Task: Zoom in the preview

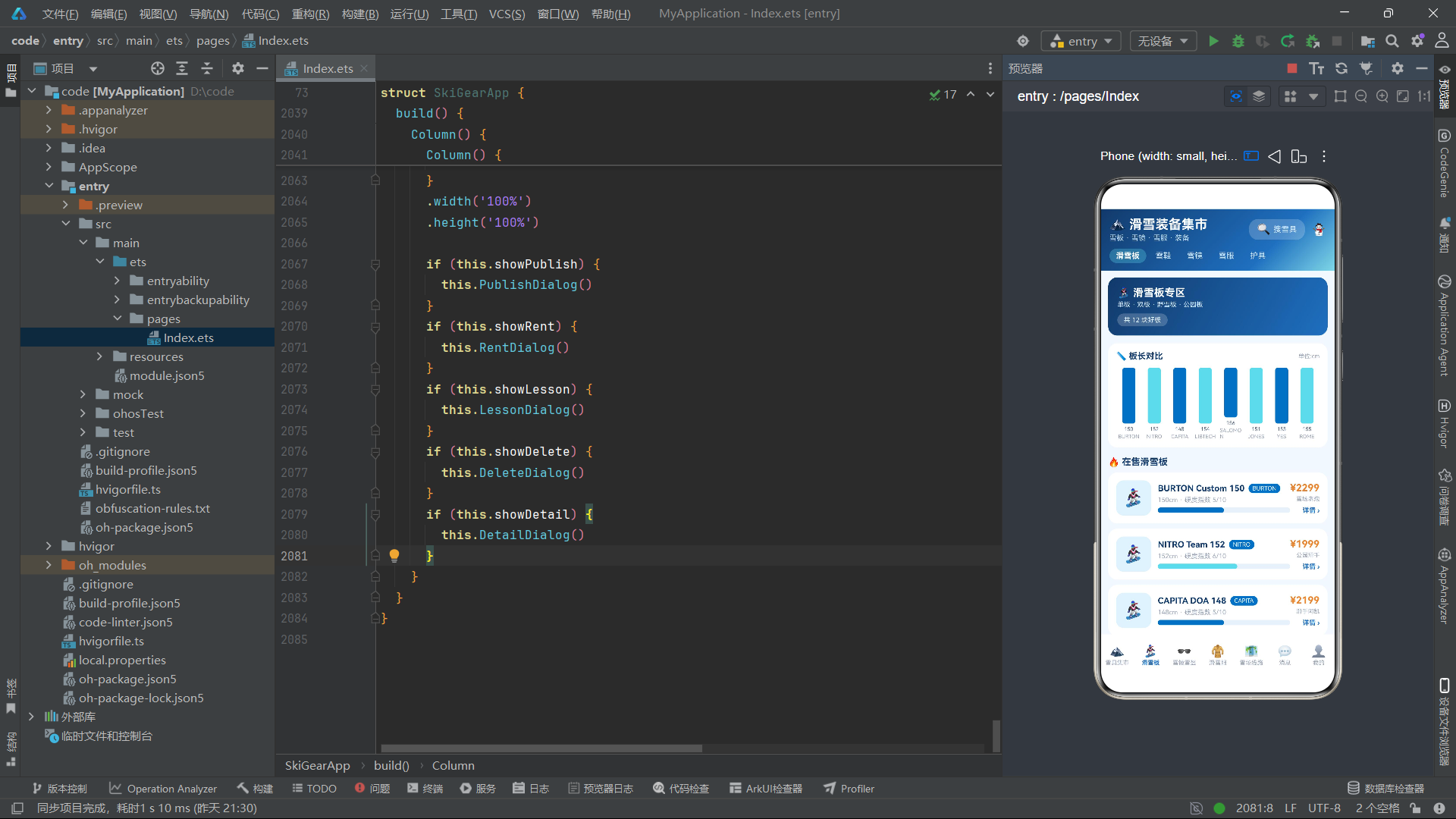Action: pos(1382,96)
